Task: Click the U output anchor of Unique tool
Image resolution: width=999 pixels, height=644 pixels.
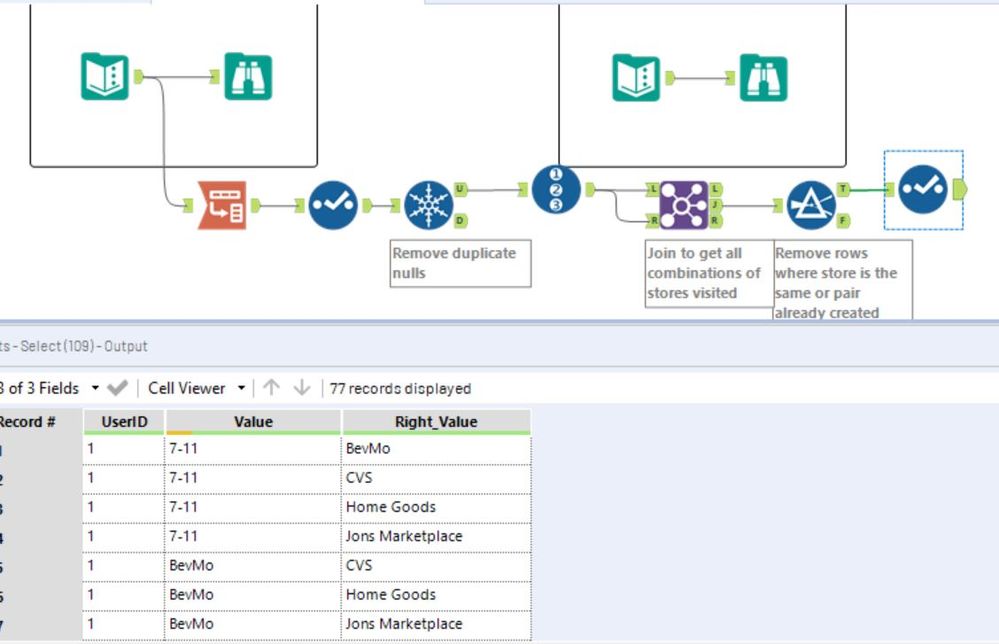Action: pyautogui.click(x=460, y=189)
